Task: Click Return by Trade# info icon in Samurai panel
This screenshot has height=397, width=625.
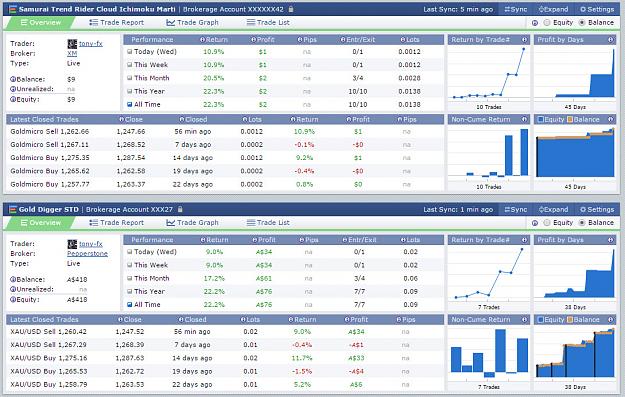Action: (x=525, y=39)
